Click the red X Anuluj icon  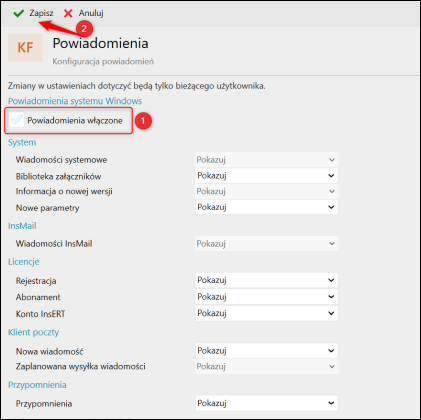68,13
